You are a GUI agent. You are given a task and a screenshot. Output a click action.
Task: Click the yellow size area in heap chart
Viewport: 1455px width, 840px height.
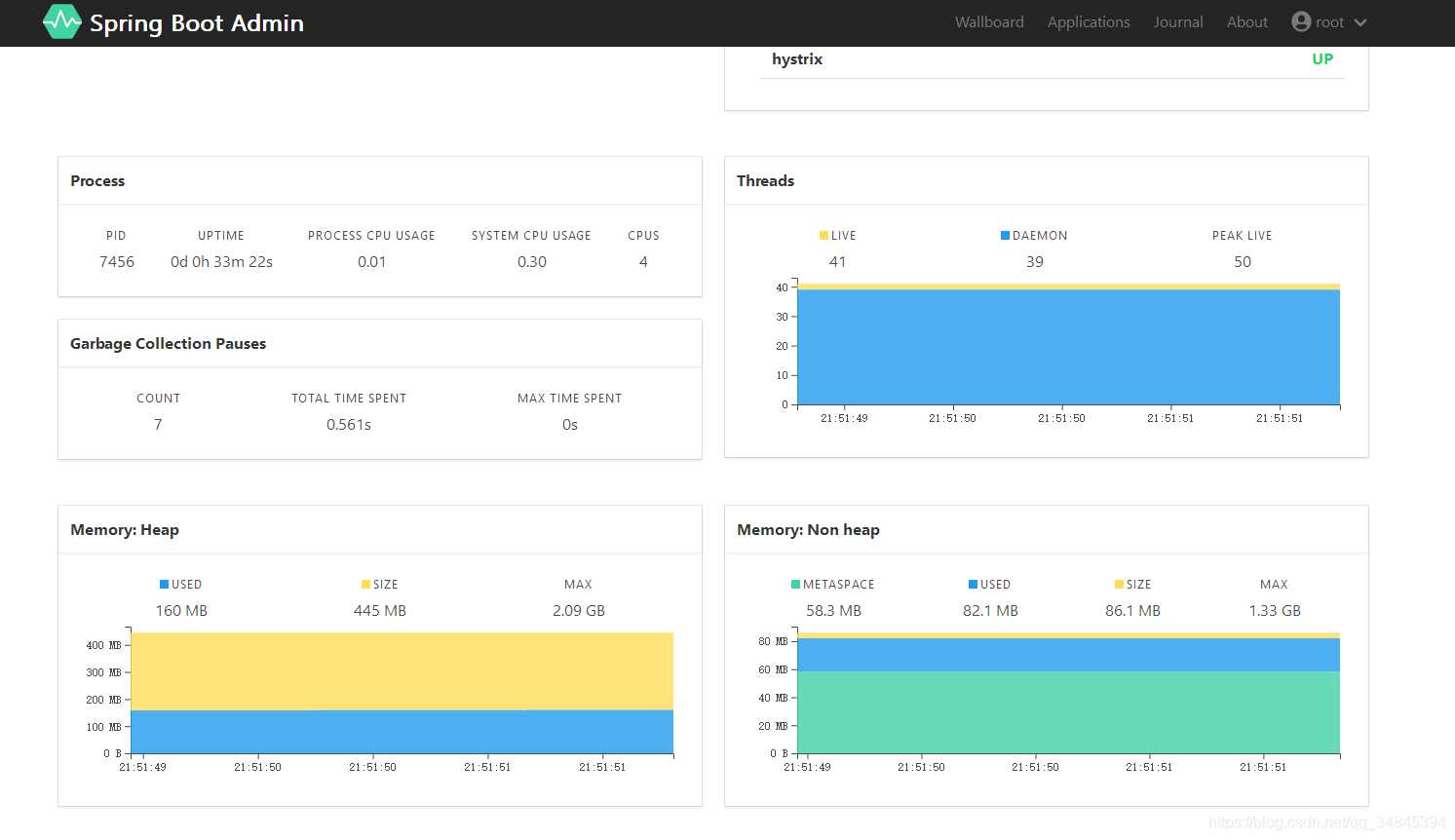click(x=402, y=670)
